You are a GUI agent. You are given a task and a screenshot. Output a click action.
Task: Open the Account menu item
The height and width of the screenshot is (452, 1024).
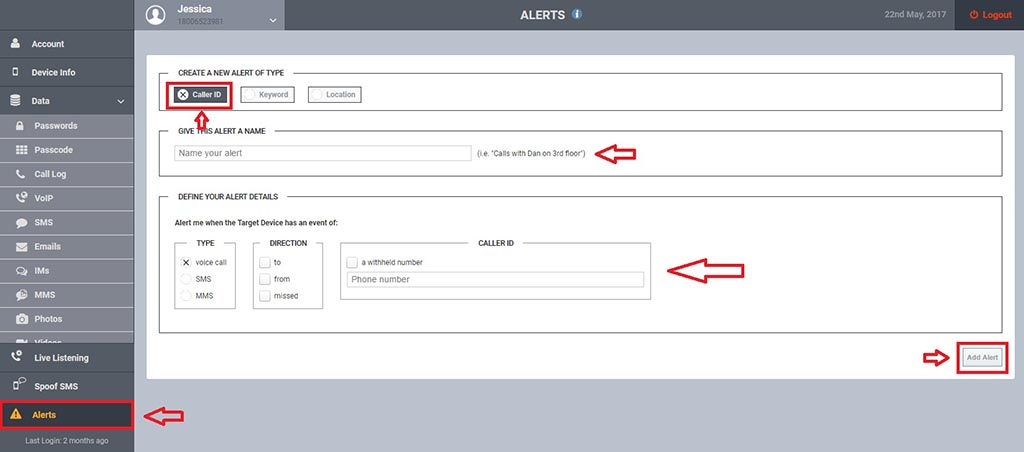pyautogui.click(x=67, y=44)
